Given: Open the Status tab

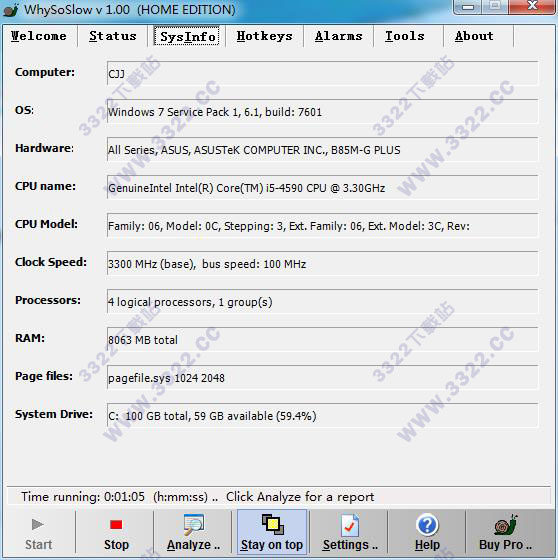Looking at the screenshot, I should 113,36.
